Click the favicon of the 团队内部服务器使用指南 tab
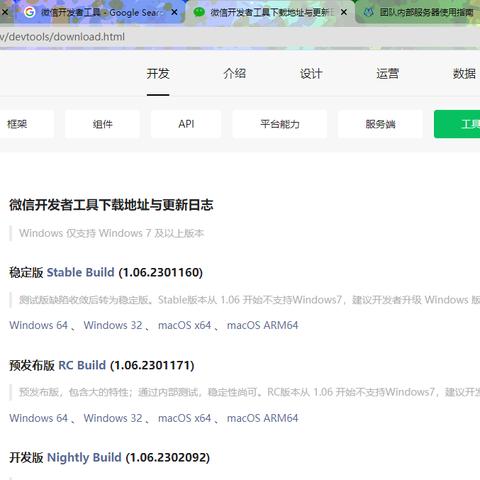The image size is (480, 480). [x=368, y=12]
